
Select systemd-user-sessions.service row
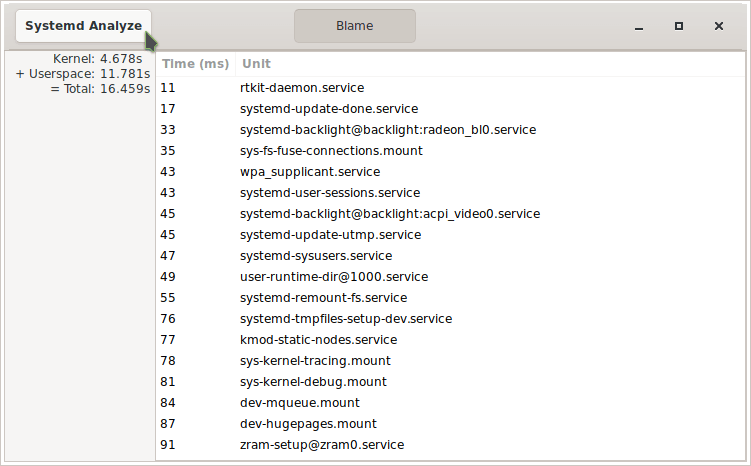click(450, 193)
